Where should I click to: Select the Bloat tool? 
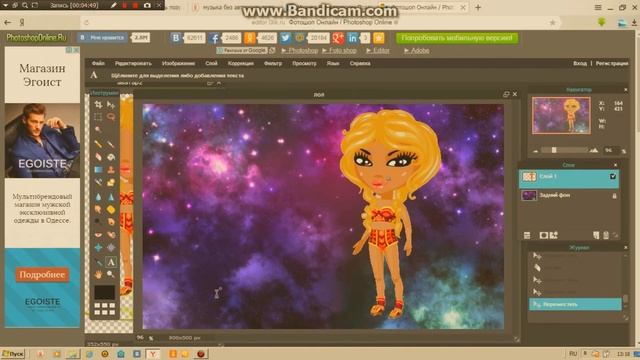tap(98, 247)
